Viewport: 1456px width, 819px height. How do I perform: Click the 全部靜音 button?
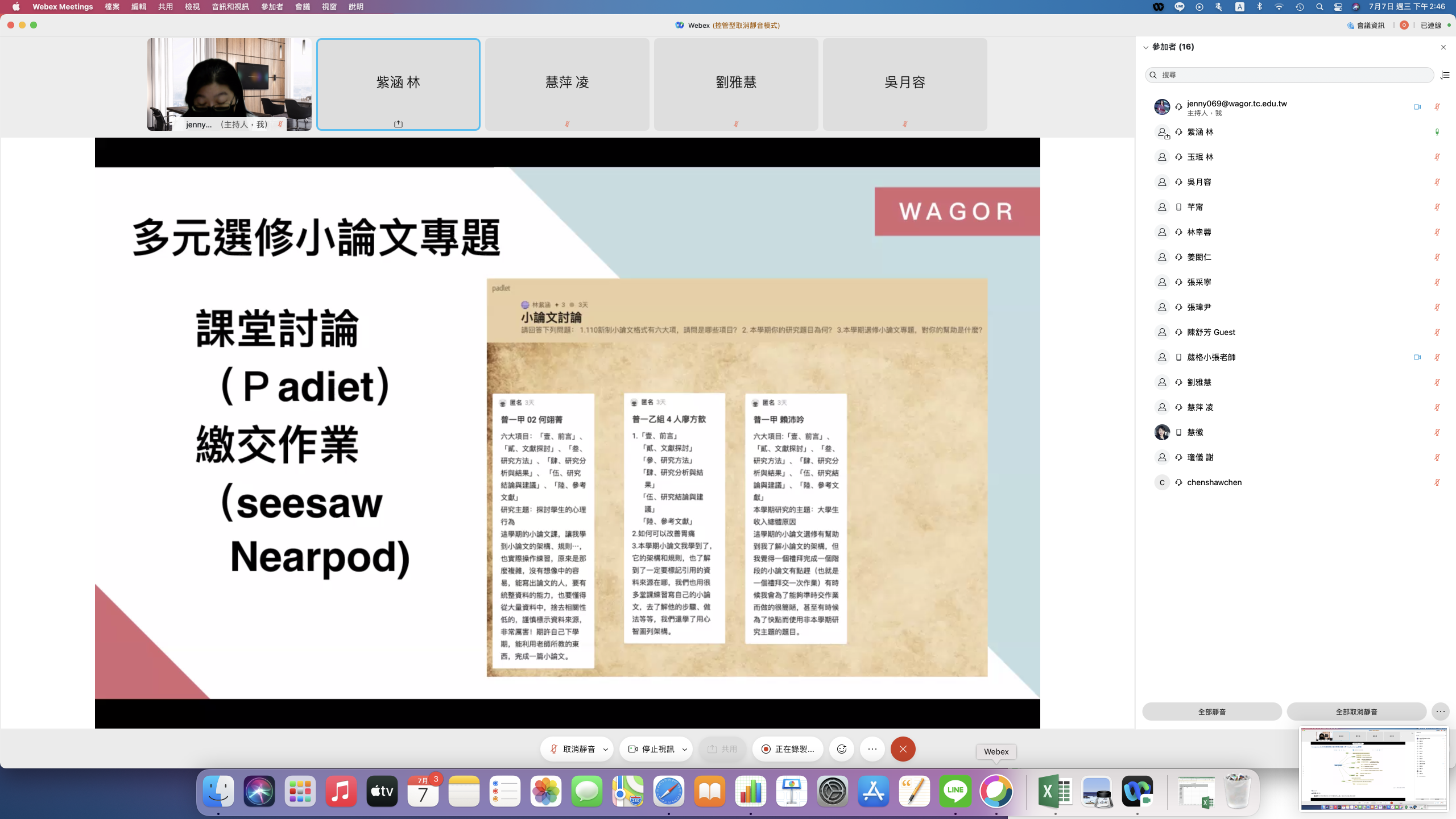pyautogui.click(x=1211, y=712)
